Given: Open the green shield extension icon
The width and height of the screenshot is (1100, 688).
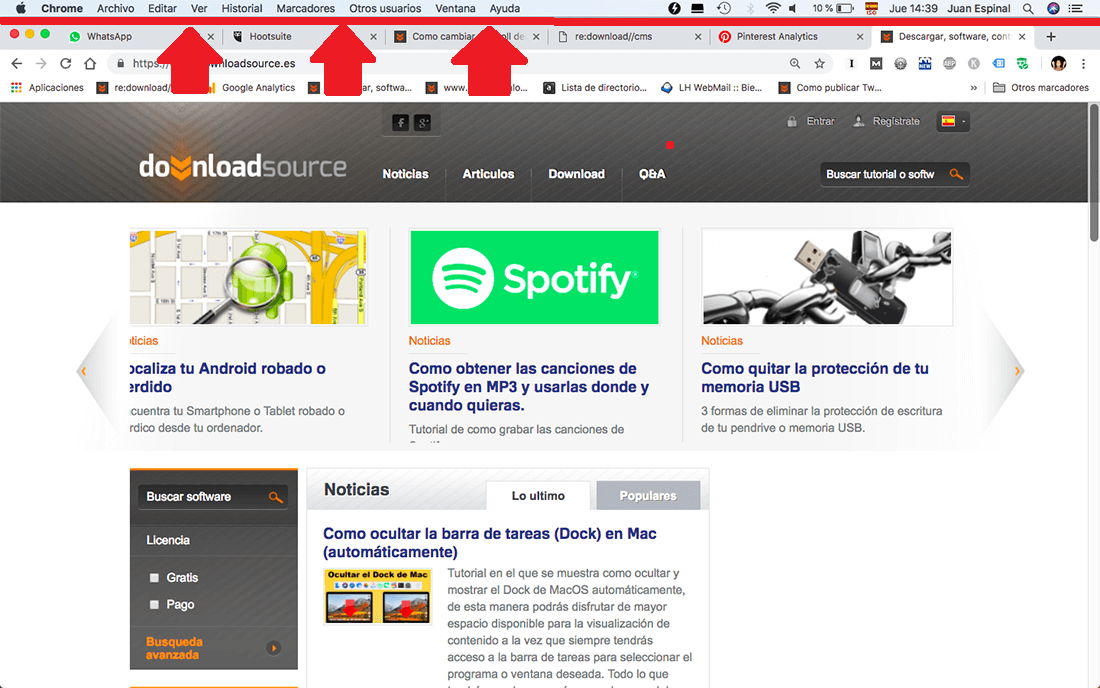Looking at the screenshot, I should pyautogui.click(x=1023, y=63).
